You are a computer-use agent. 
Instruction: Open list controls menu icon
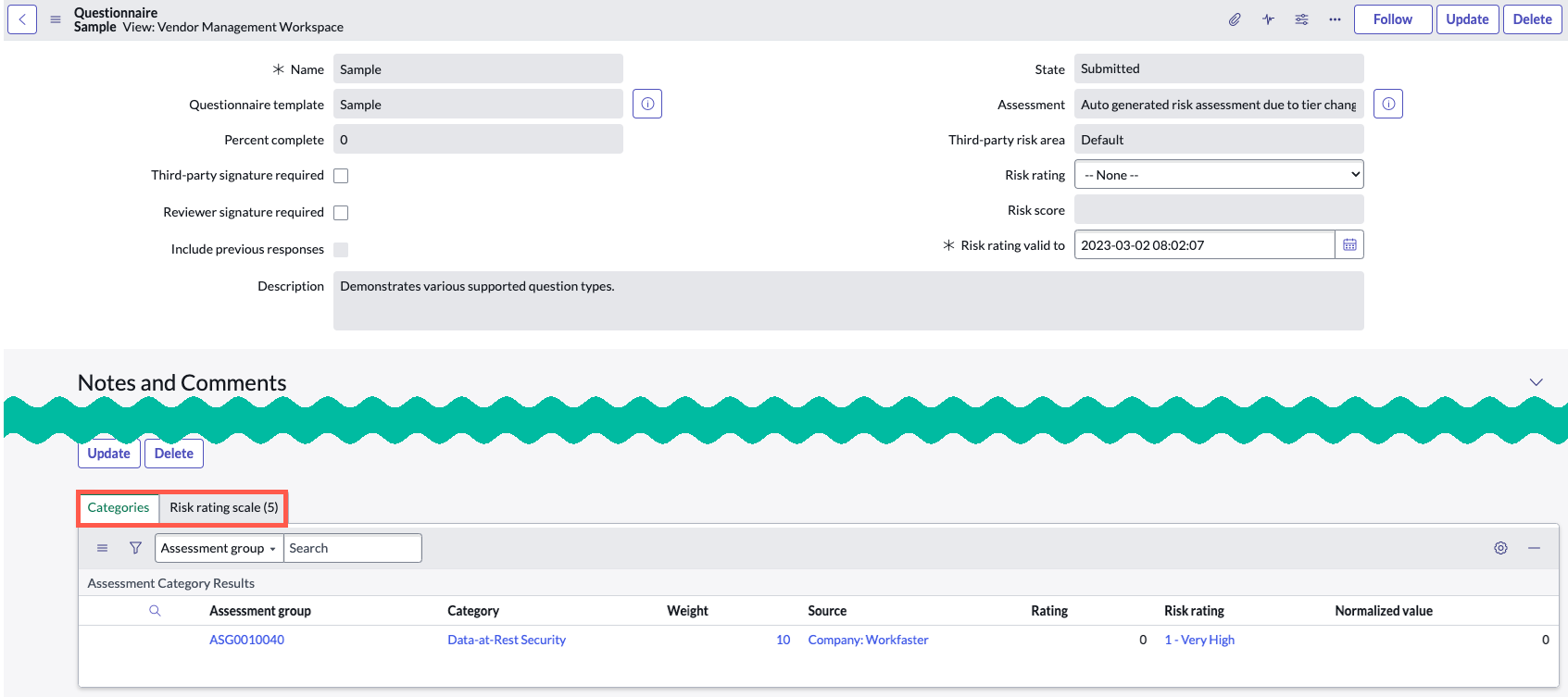pos(103,548)
